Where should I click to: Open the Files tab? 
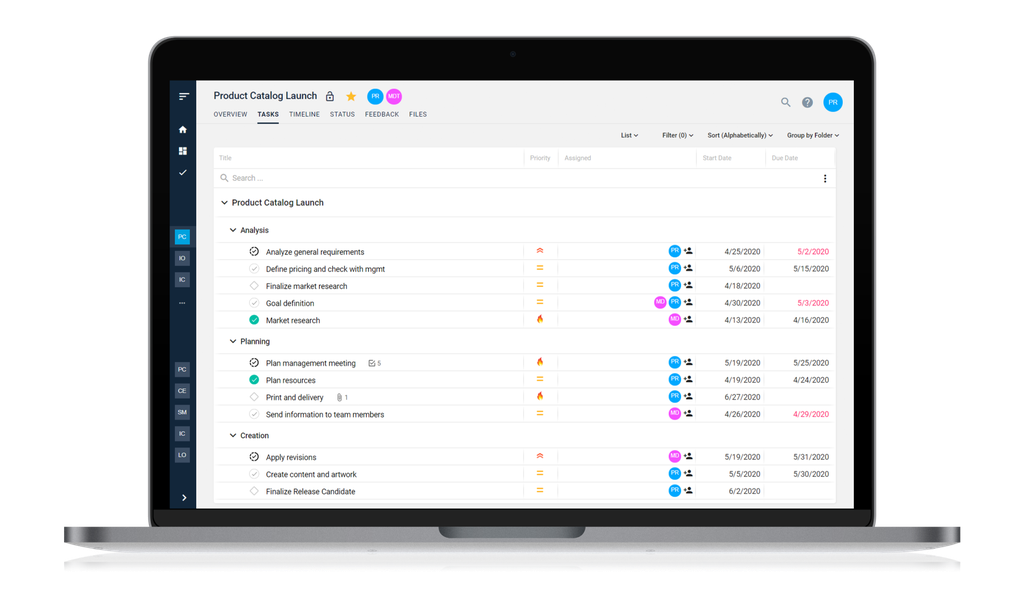[418, 114]
